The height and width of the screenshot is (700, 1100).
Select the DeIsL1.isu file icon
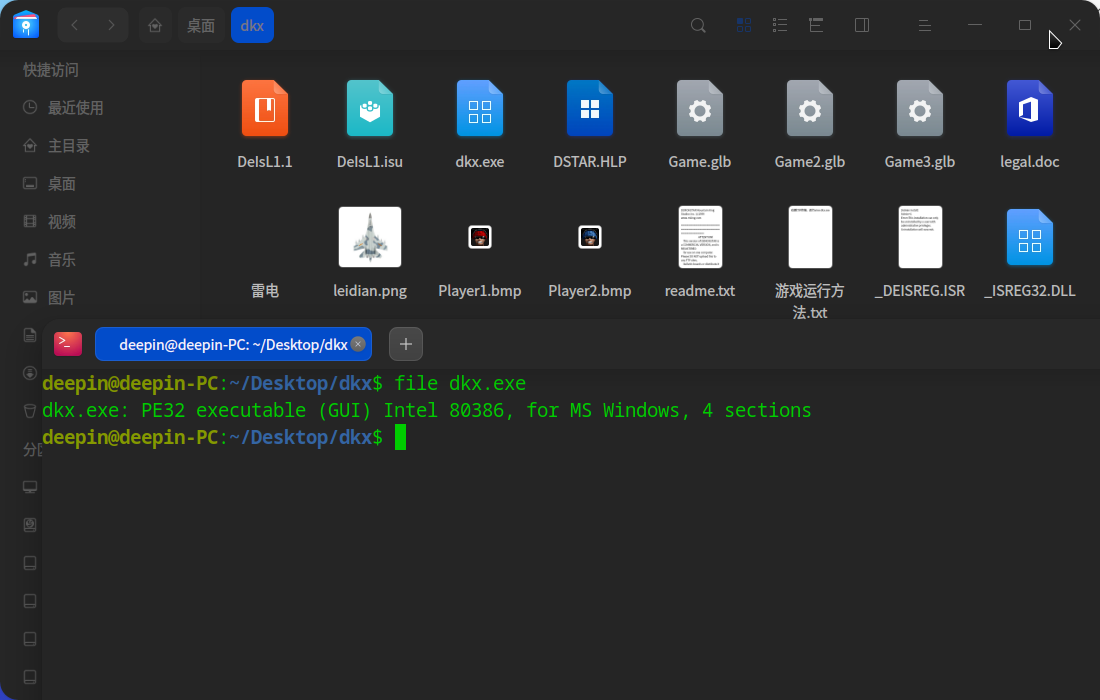(x=370, y=109)
